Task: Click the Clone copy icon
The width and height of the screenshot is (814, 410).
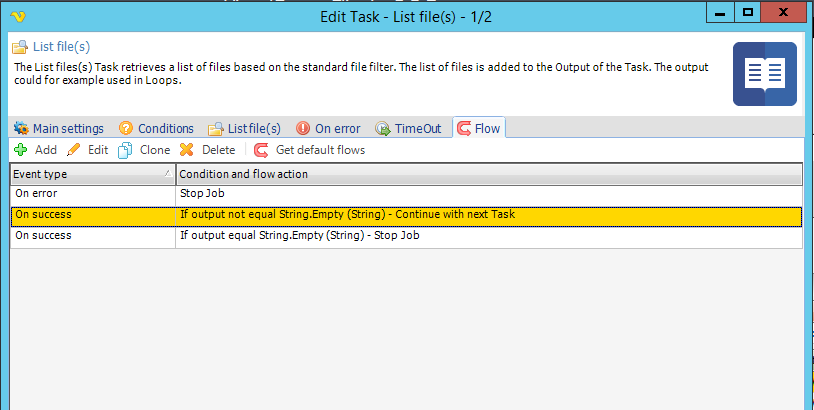Action: coord(125,150)
